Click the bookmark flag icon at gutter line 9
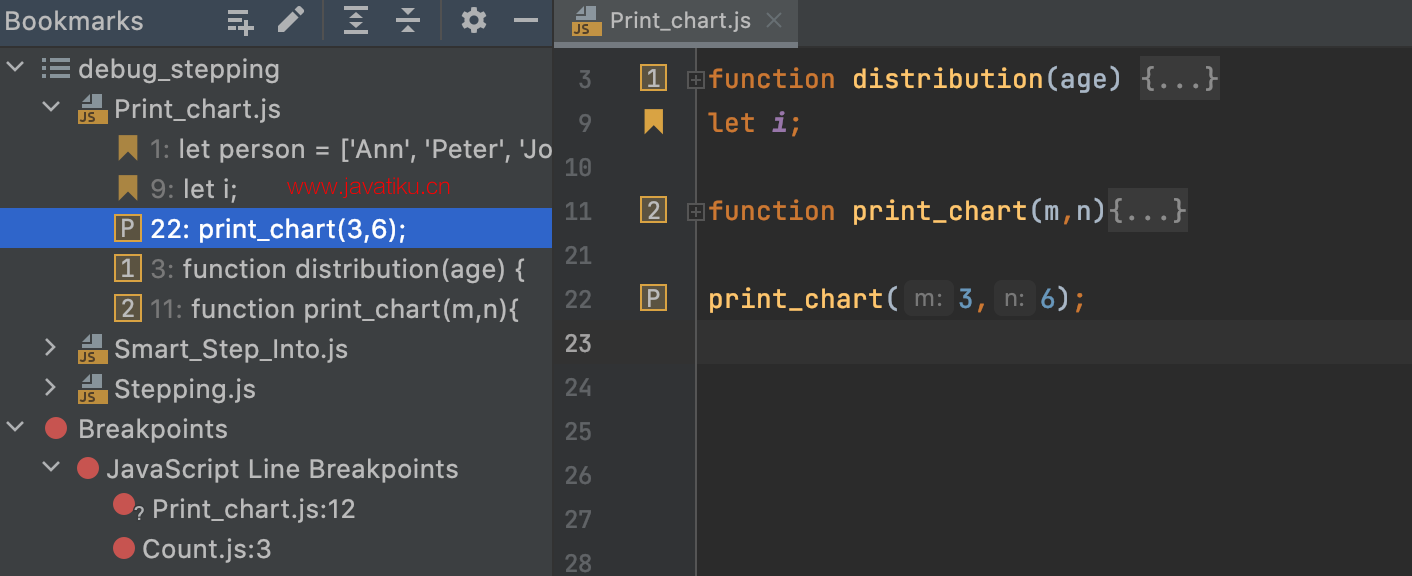The width and height of the screenshot is (1412, 576). coord(653,122)
